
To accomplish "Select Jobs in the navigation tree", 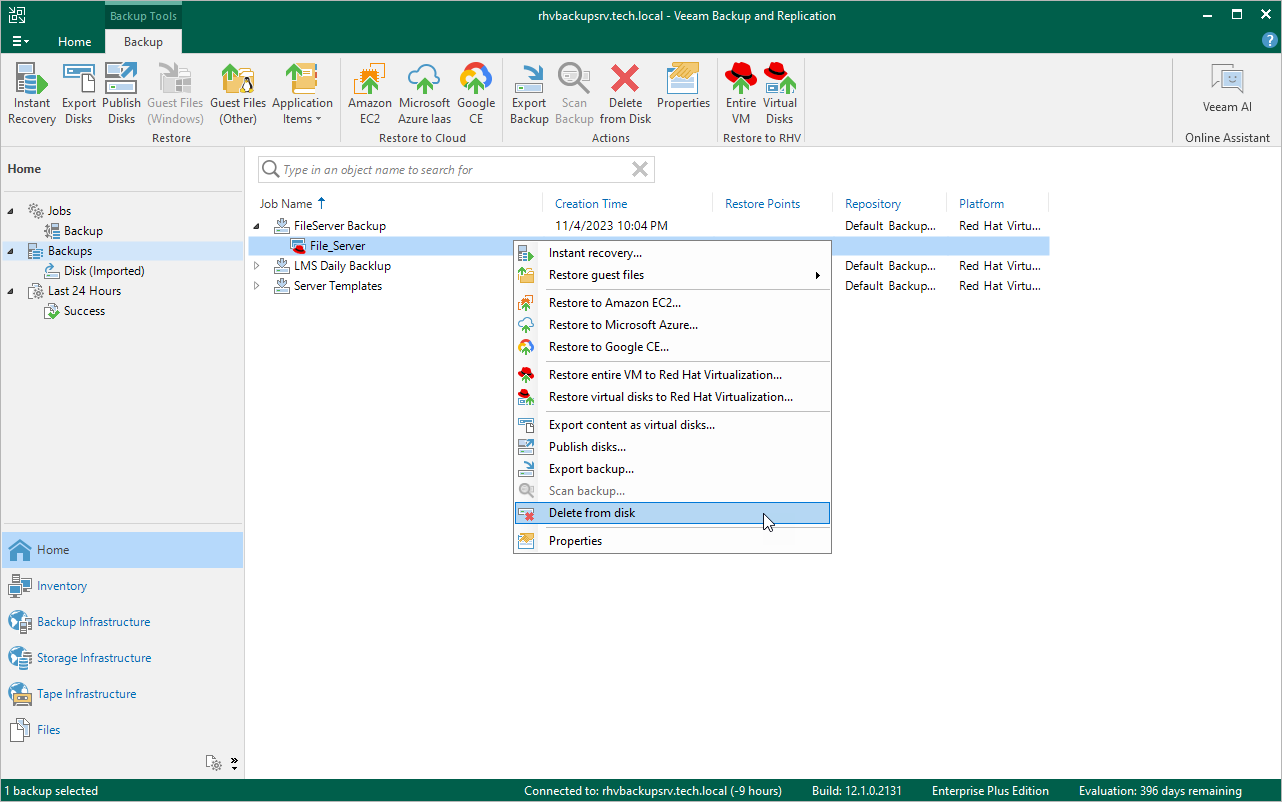I will click(x=59, y=211).
